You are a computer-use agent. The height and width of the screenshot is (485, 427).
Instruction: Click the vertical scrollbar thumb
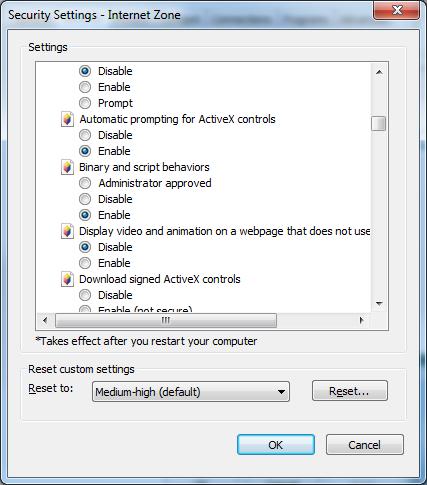point(379,123)
